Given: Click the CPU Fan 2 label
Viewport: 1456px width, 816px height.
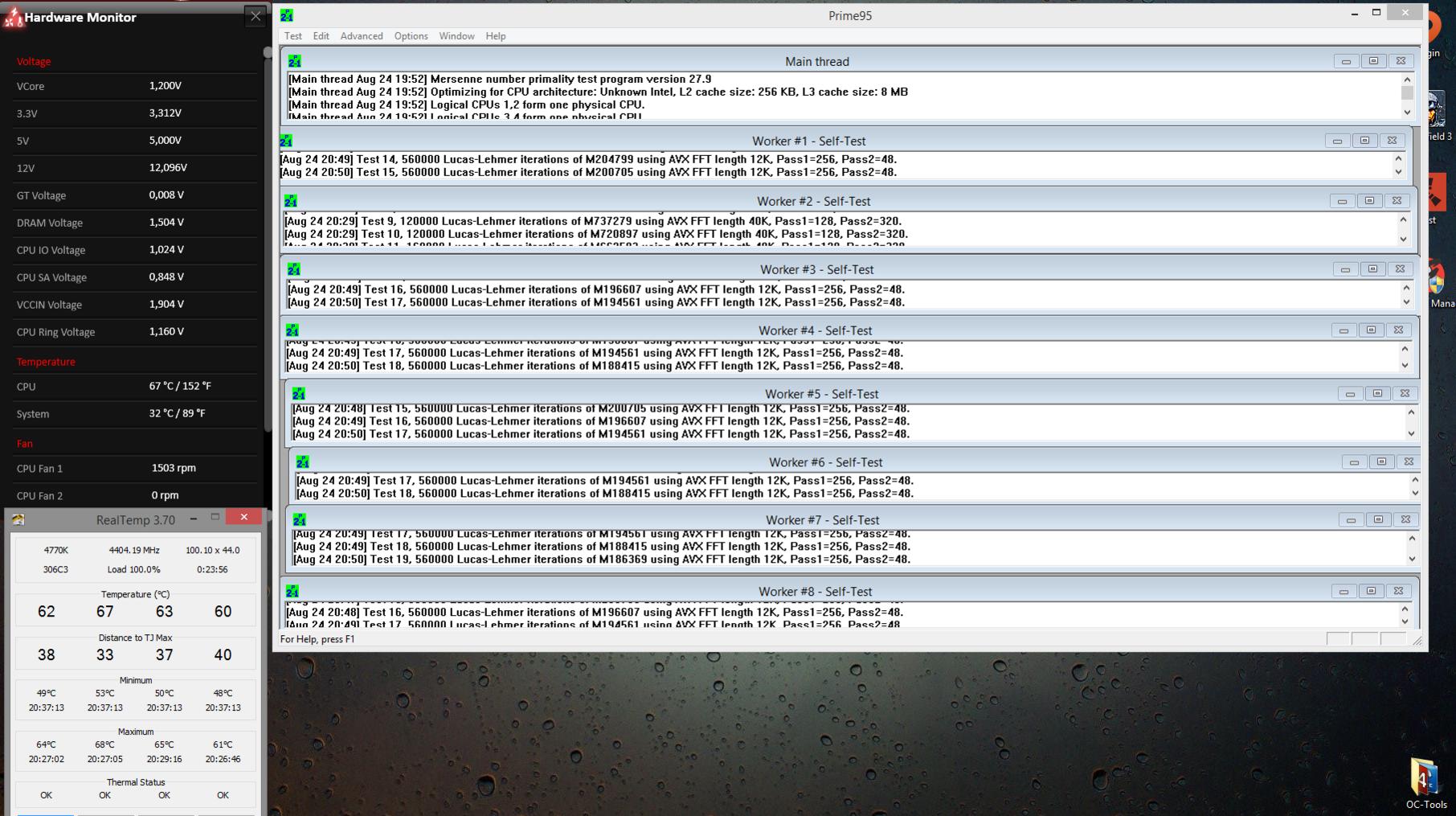Looking at the screenshot, I should pyautogui.click(x=39, y=496).
